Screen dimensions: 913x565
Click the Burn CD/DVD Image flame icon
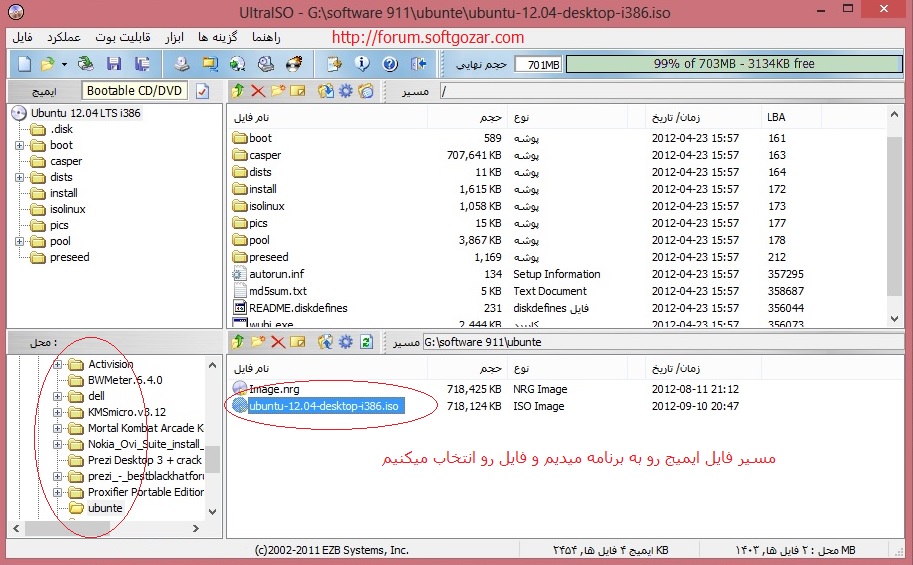(x=294, y=63)
